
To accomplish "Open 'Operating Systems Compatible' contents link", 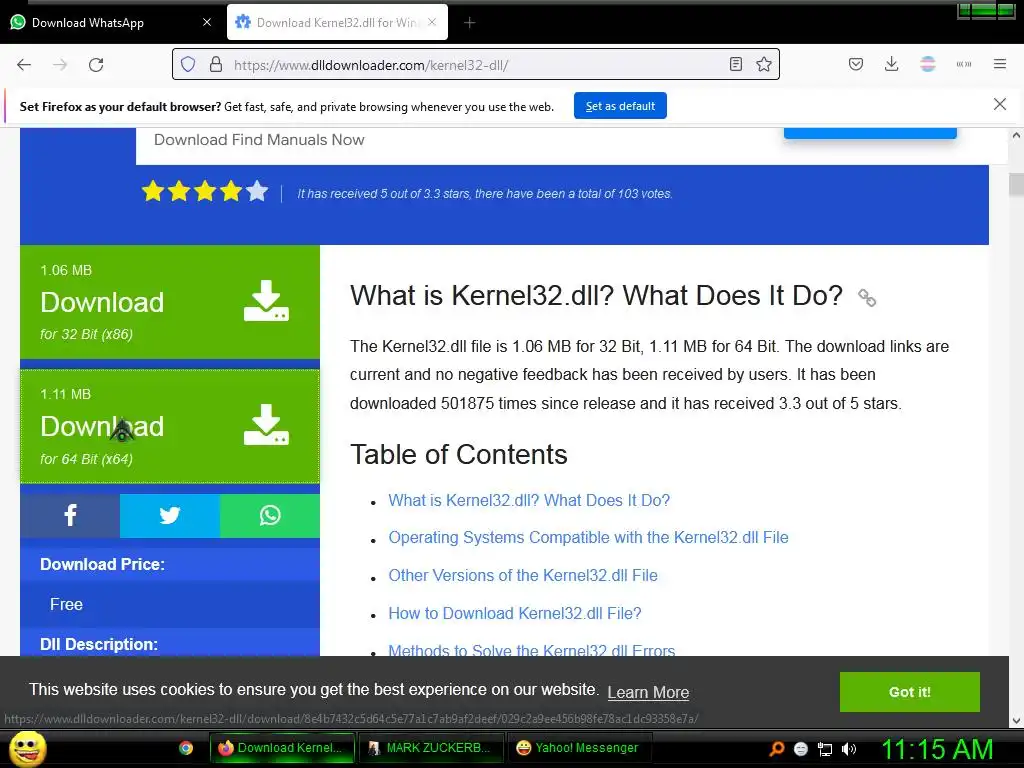I will click(x=588, y=537).
